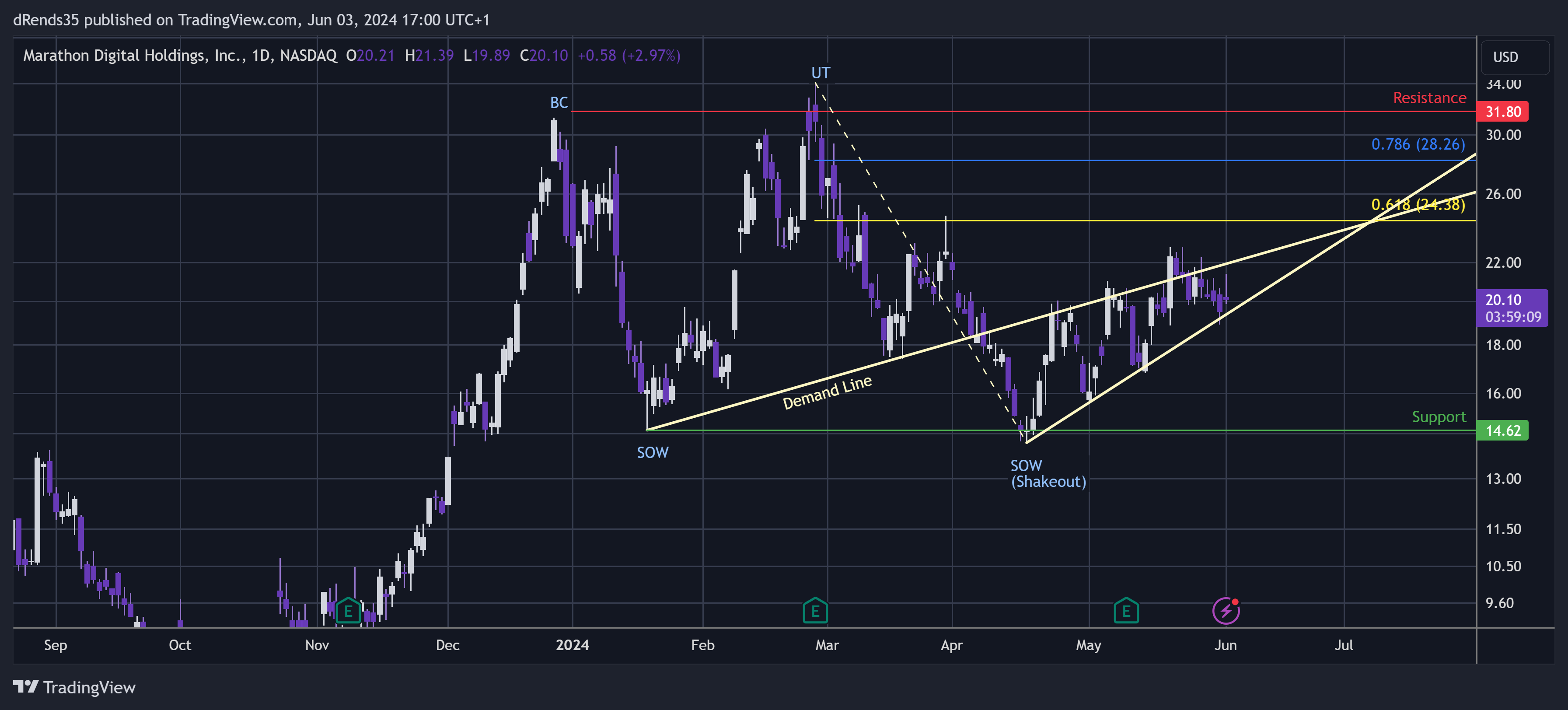1568x710 pixels.
Task: Click the UT annotation label
Action: (821, 73)
